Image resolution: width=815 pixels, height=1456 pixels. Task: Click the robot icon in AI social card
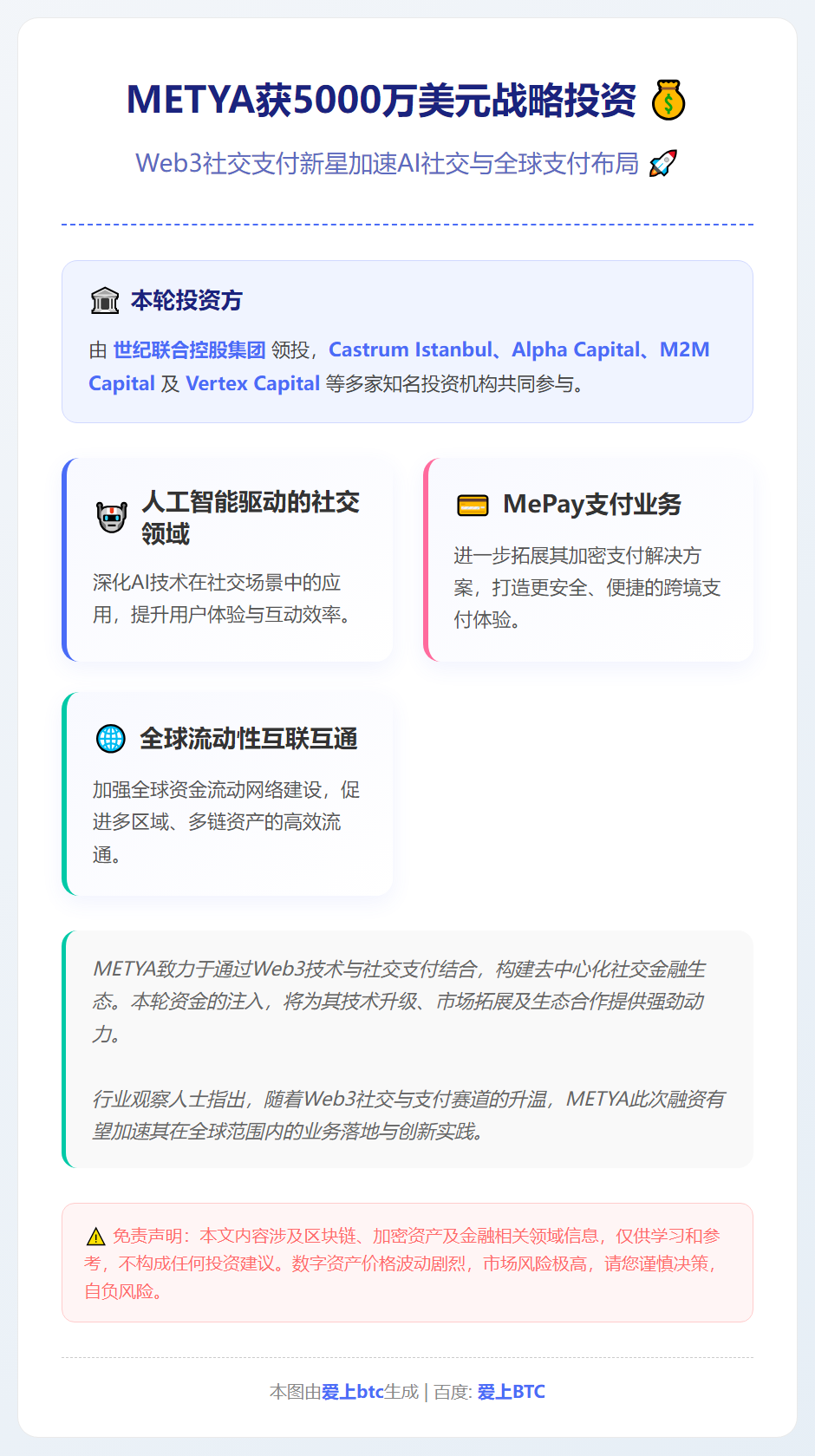point(112,518)
